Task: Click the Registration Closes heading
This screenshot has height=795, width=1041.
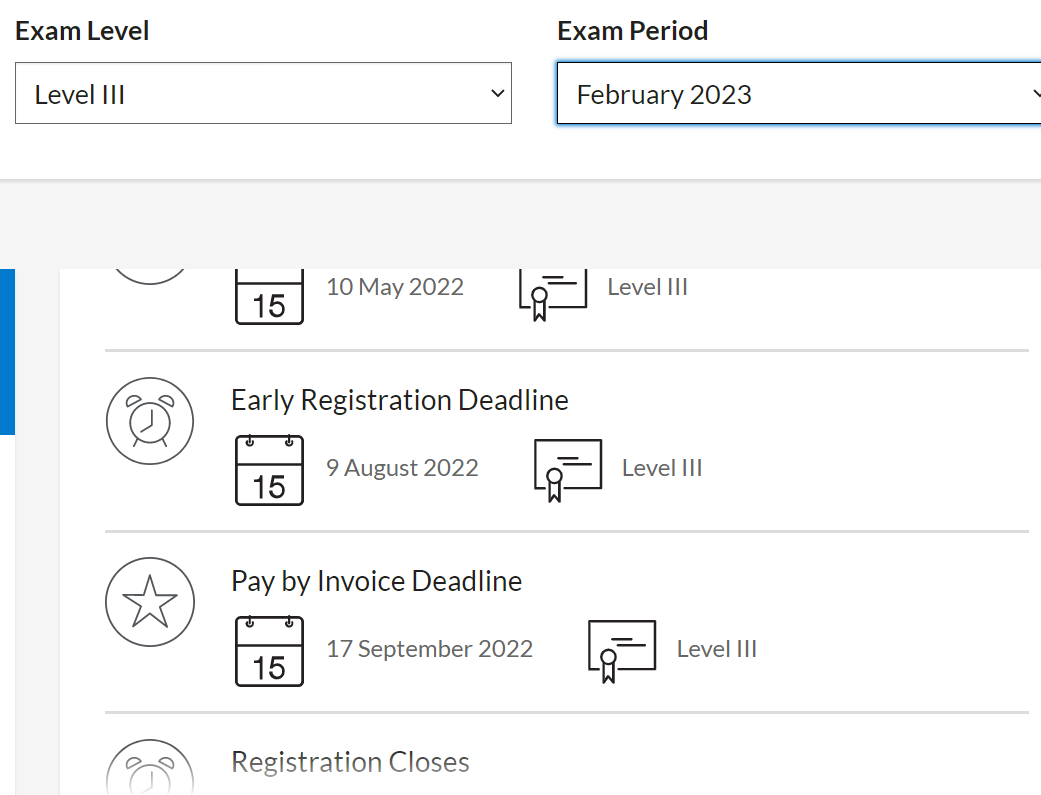Action: [x=350, y=762]
